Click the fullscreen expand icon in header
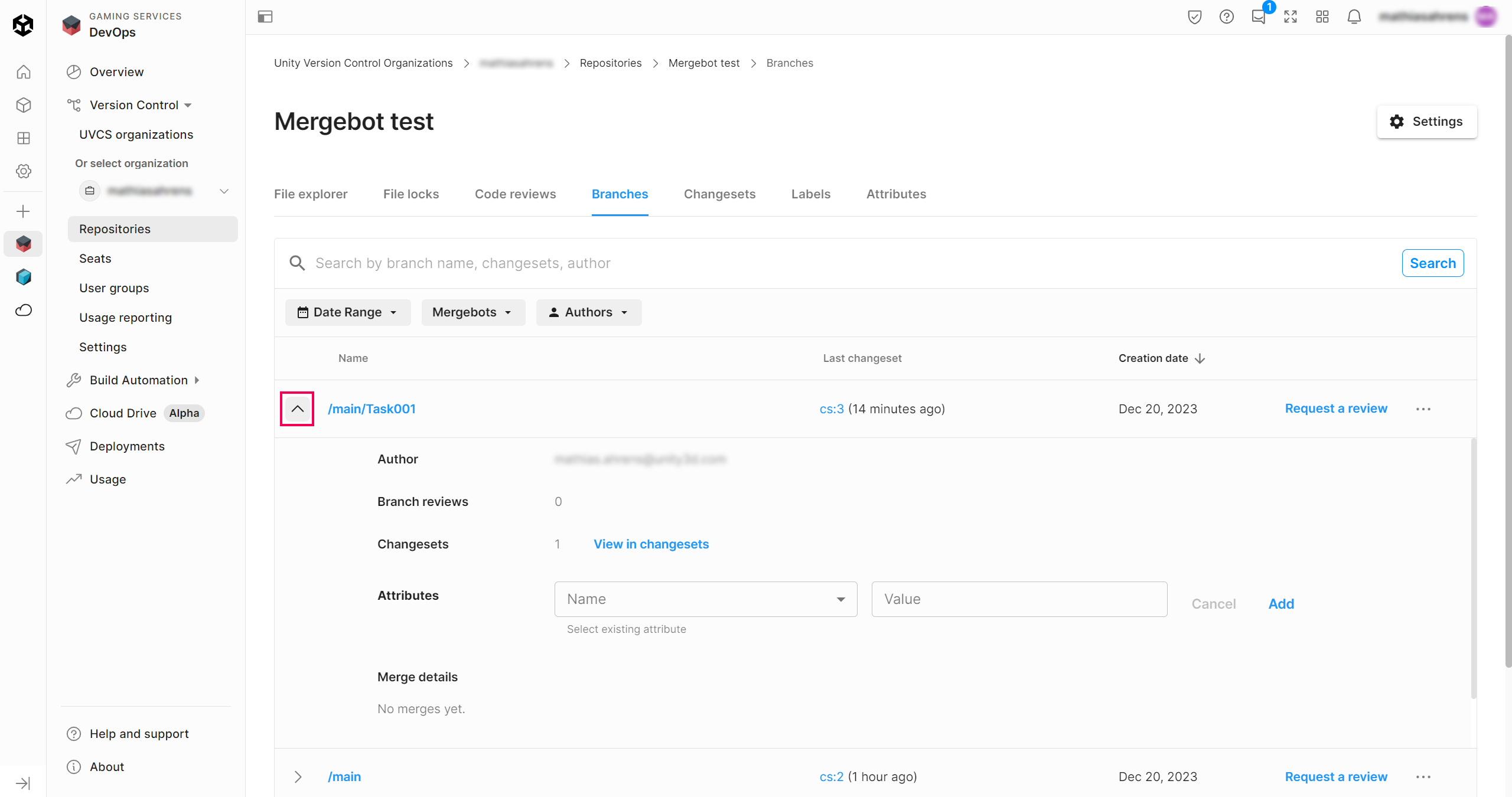Screen dimensions: 1512x797 1290,17
